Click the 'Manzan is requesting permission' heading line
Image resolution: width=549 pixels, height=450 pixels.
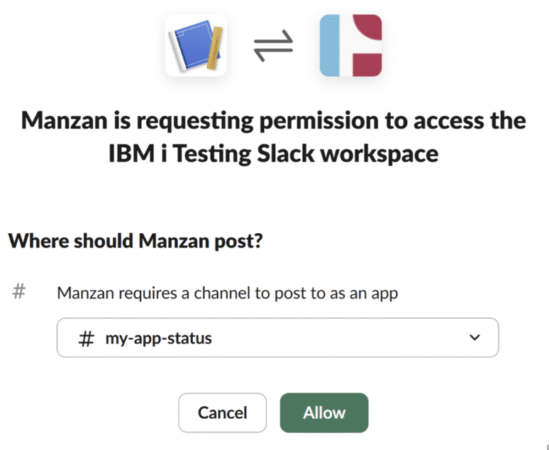point(273,121)
